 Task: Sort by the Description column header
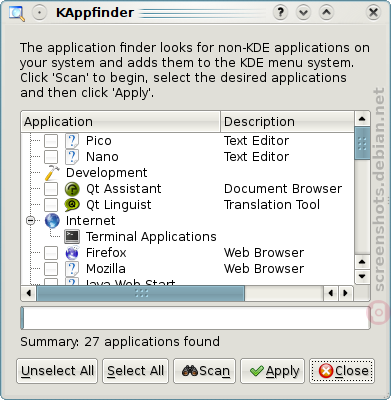pyautogui.click(x=287, y=122)
